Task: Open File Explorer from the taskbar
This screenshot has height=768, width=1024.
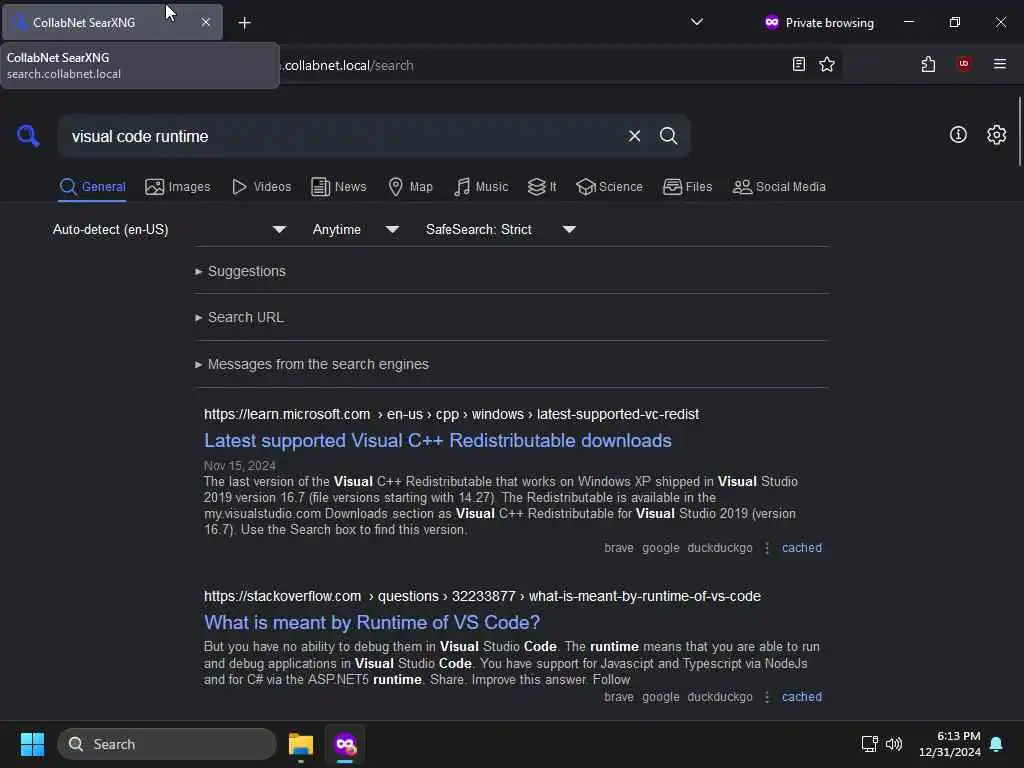Action: (x=300, y=744)
